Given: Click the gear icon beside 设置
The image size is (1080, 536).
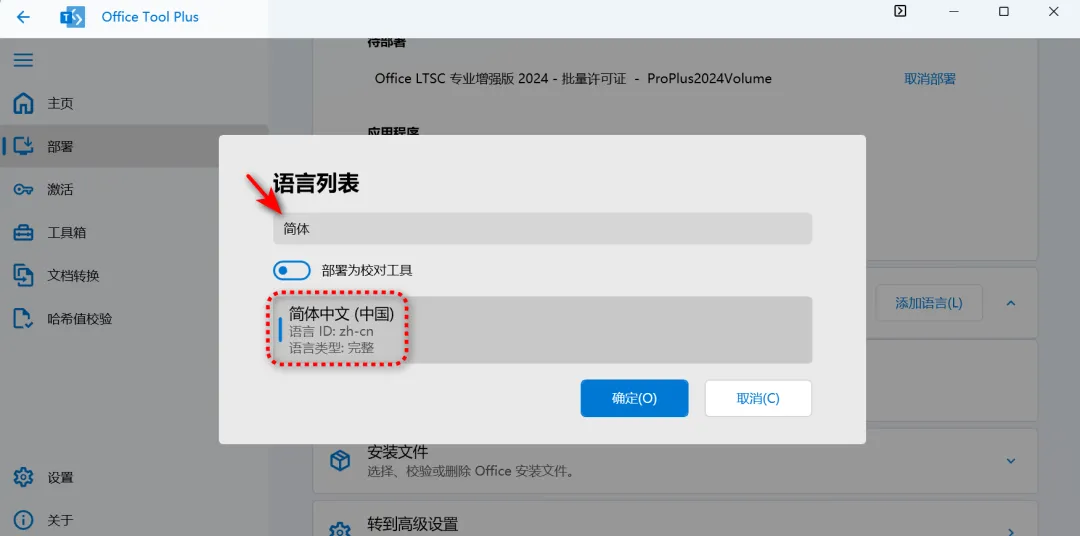Looking at the screenshot, I should pyautogui.click(x=23, y=477).
